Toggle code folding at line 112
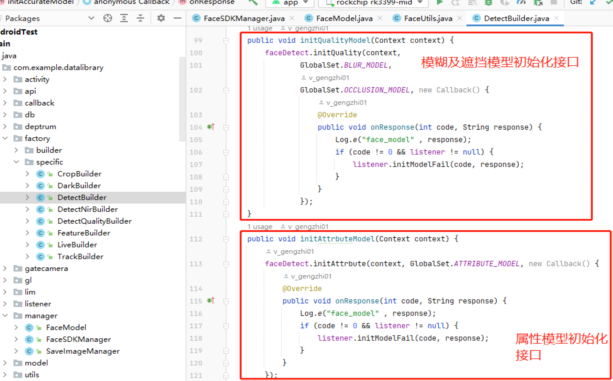This screenshot has width=613, height=381. 226,239
